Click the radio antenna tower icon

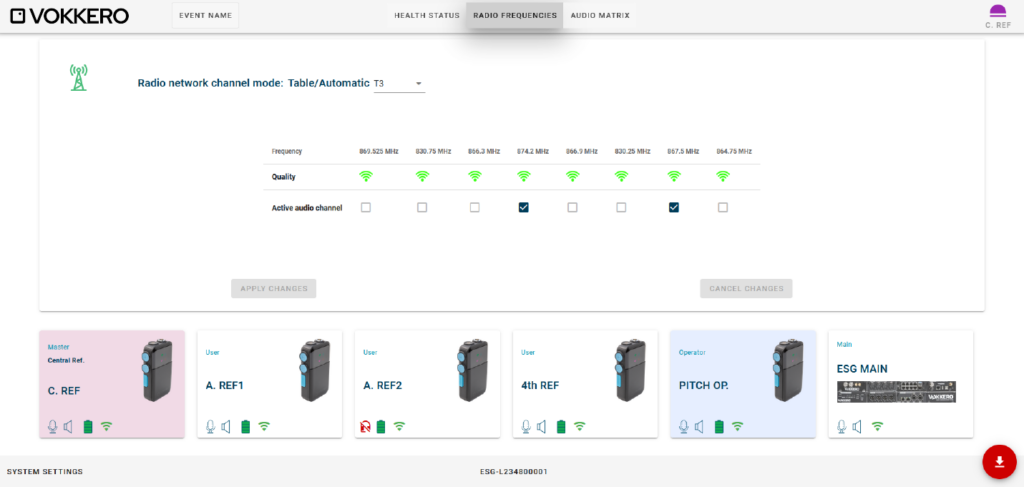[x=78, y=78]
